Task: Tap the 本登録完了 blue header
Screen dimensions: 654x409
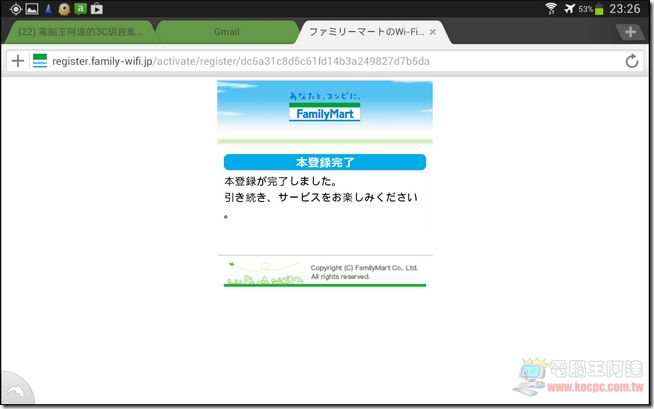Action: [x=324, y=162]
